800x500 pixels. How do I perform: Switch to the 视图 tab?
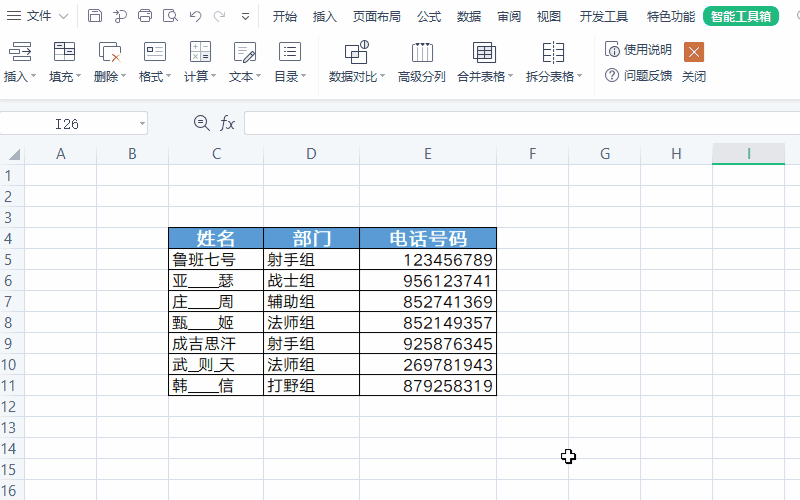(548, 17)
